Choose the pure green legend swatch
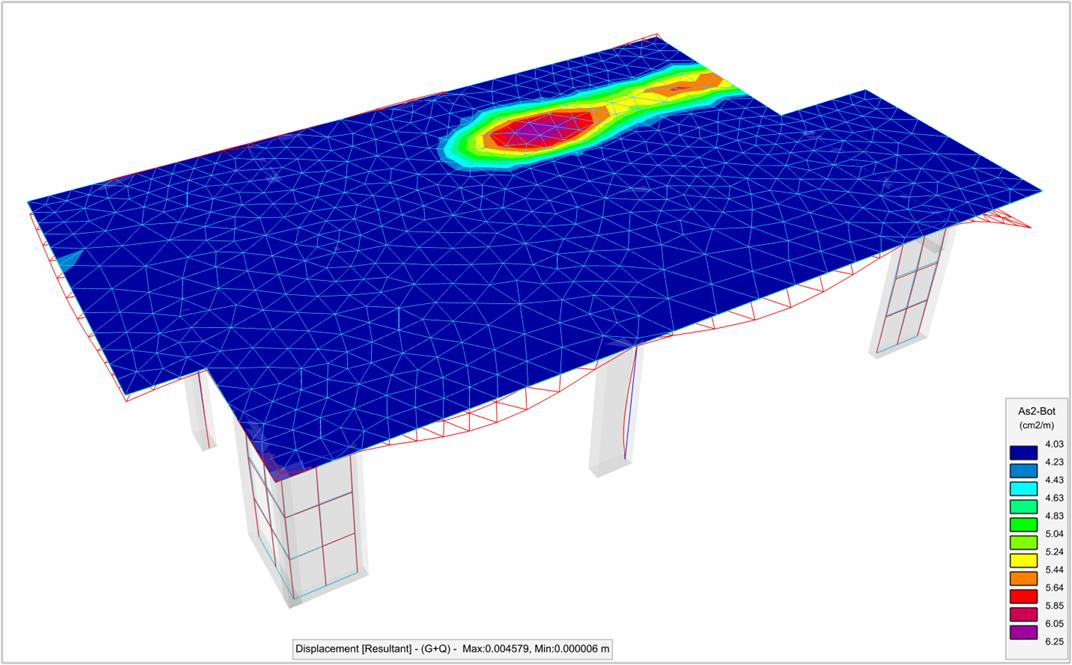 (1024, 533)
